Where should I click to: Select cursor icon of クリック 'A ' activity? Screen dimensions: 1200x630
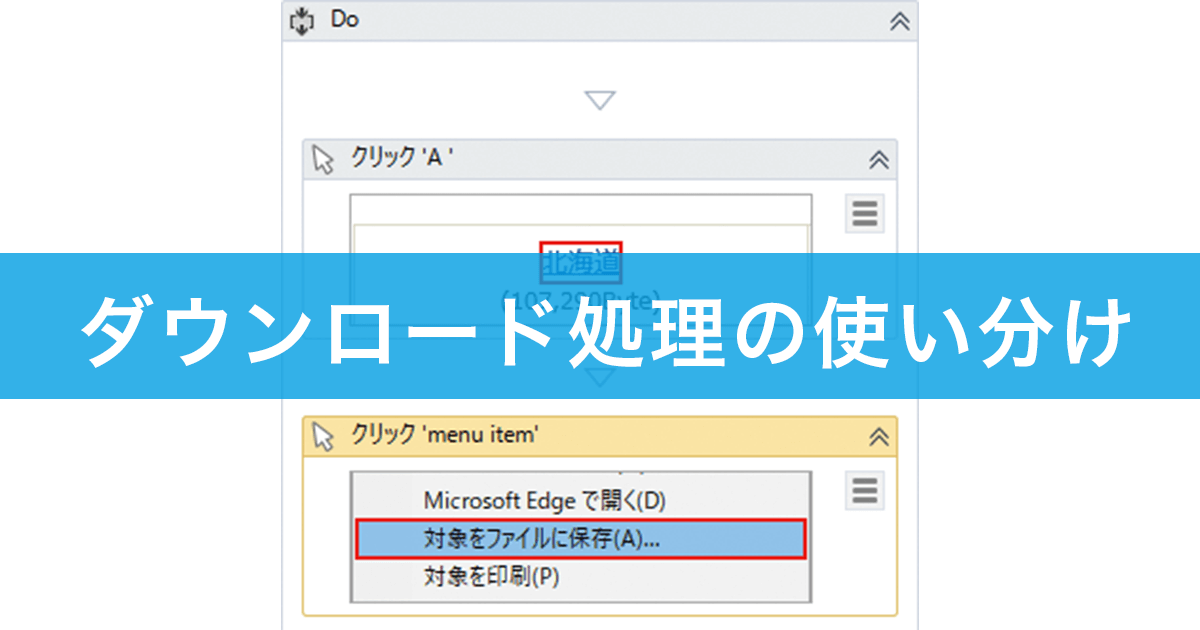(x=323, y=159)
